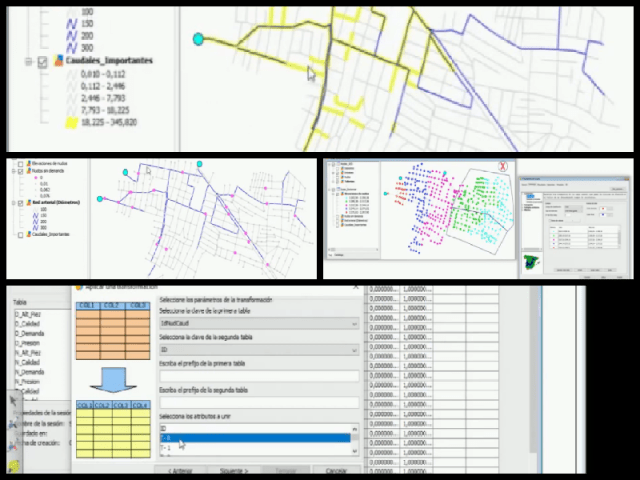Click the Siguiente button
The image size is (640, 480).
tap(232, 470)
